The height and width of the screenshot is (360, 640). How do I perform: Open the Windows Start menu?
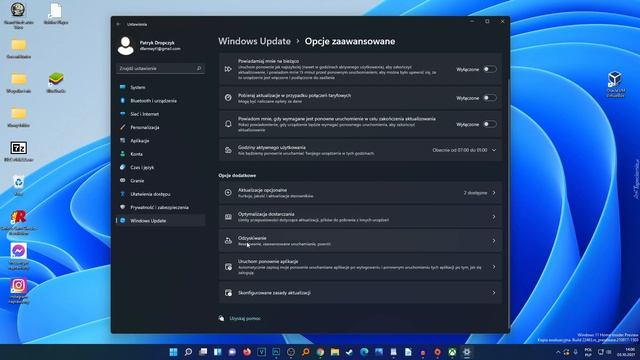tap(173, 352)
